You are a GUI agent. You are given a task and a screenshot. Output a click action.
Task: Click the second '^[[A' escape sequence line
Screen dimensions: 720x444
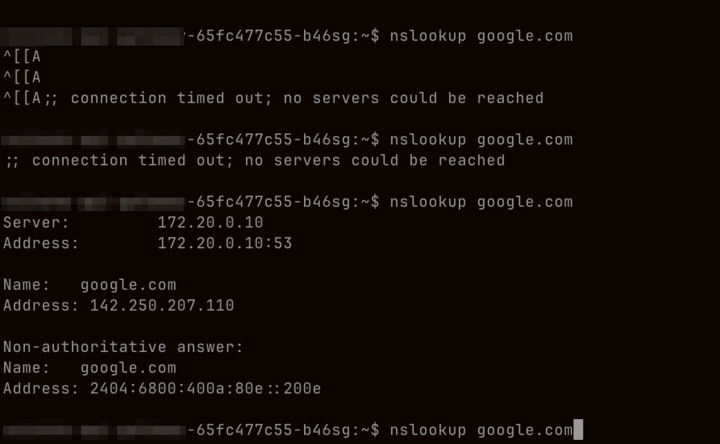point(22,77)
